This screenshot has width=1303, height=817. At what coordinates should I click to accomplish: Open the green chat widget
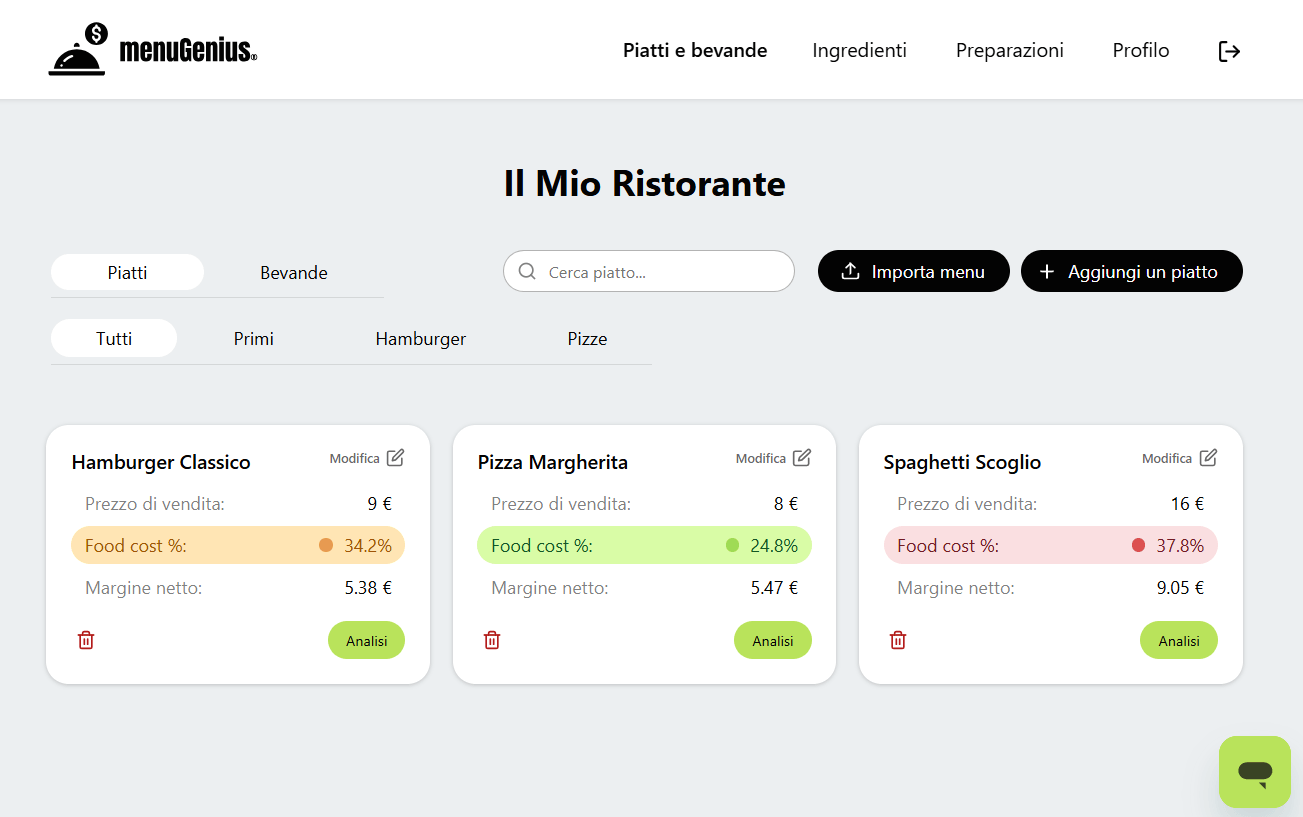[x=1254, y=772]
